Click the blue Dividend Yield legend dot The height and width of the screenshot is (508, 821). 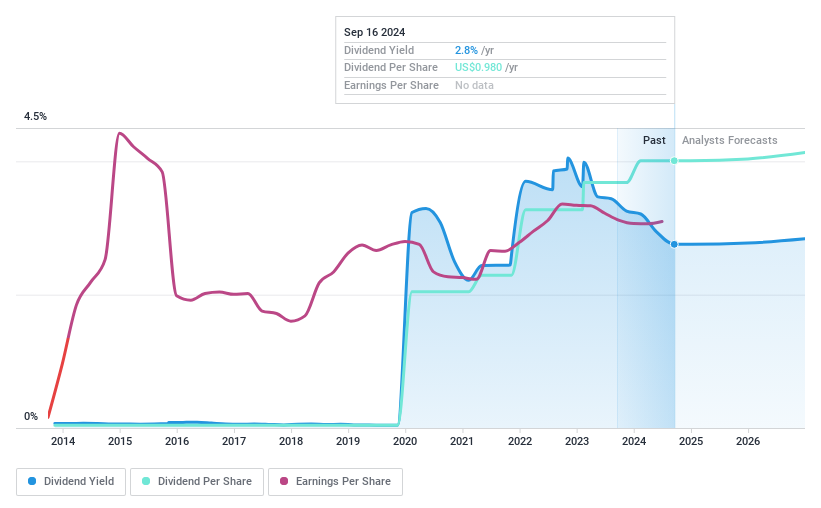click(x=32, y=481)
